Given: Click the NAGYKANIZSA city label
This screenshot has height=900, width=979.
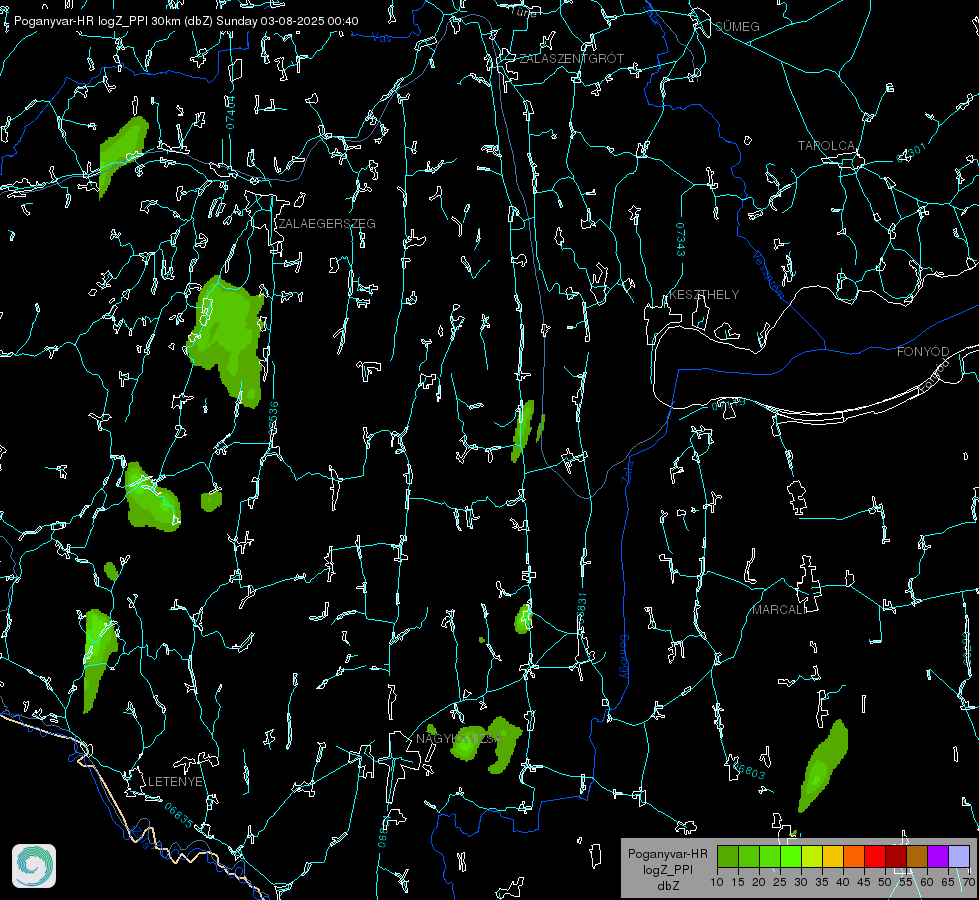Looking at the screenshot, I should (x=459, y=739).
